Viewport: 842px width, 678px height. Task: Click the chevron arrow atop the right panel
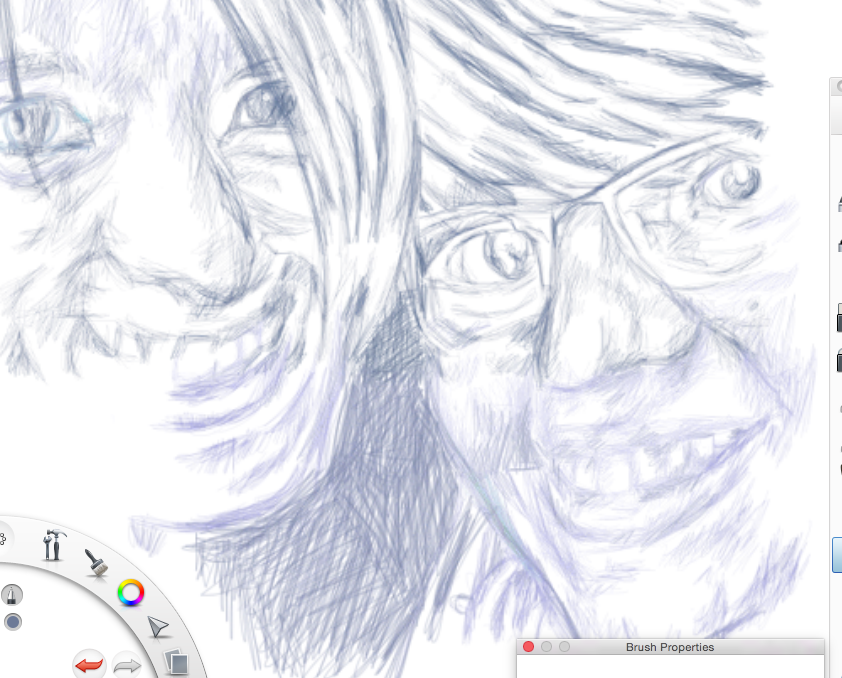[838, 86]
